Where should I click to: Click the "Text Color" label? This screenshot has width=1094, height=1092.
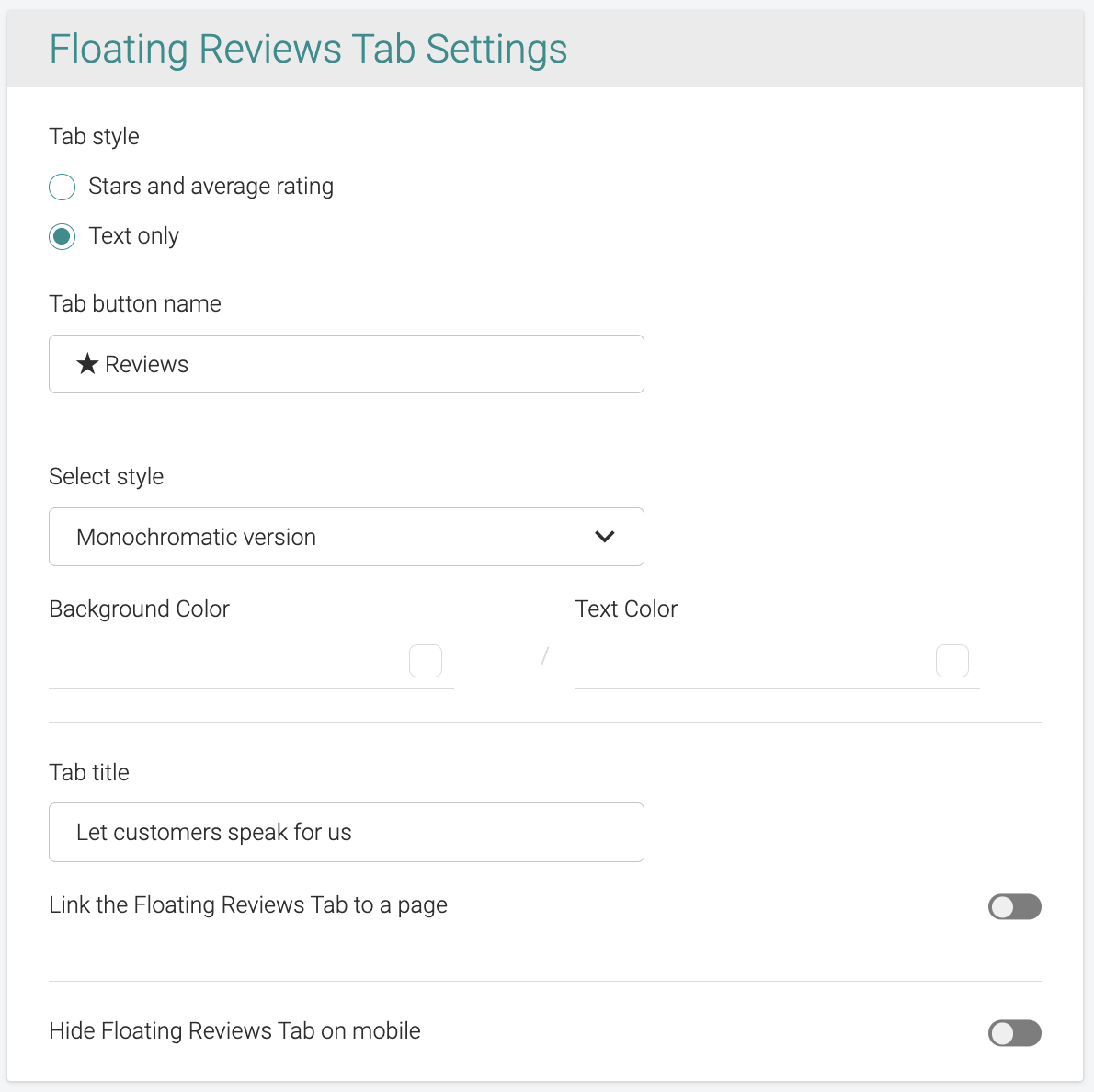pyautogui.click(x=626, y=609)
